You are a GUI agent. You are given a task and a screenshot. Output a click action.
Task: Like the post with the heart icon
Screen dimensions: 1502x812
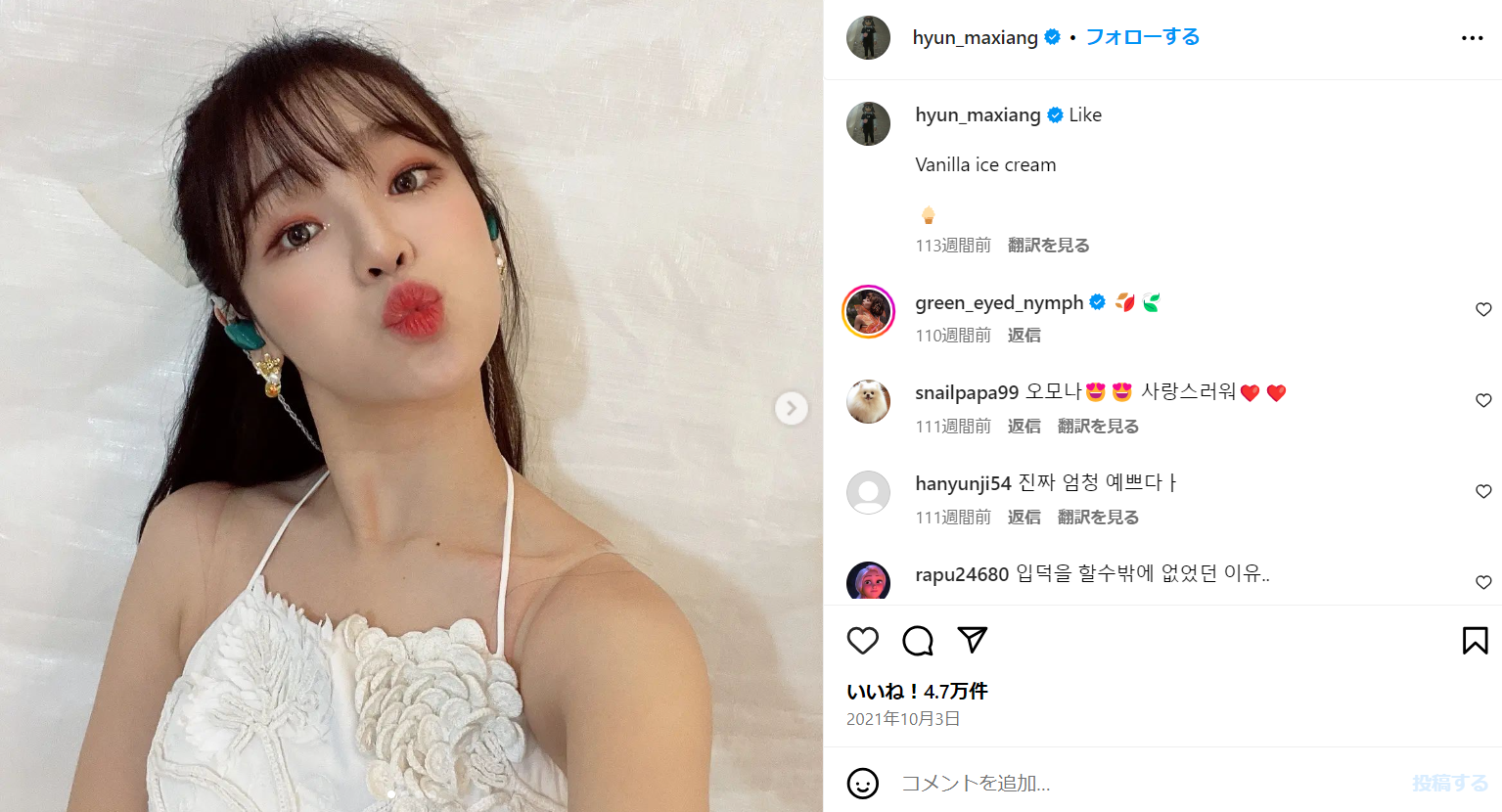point(862,641)
